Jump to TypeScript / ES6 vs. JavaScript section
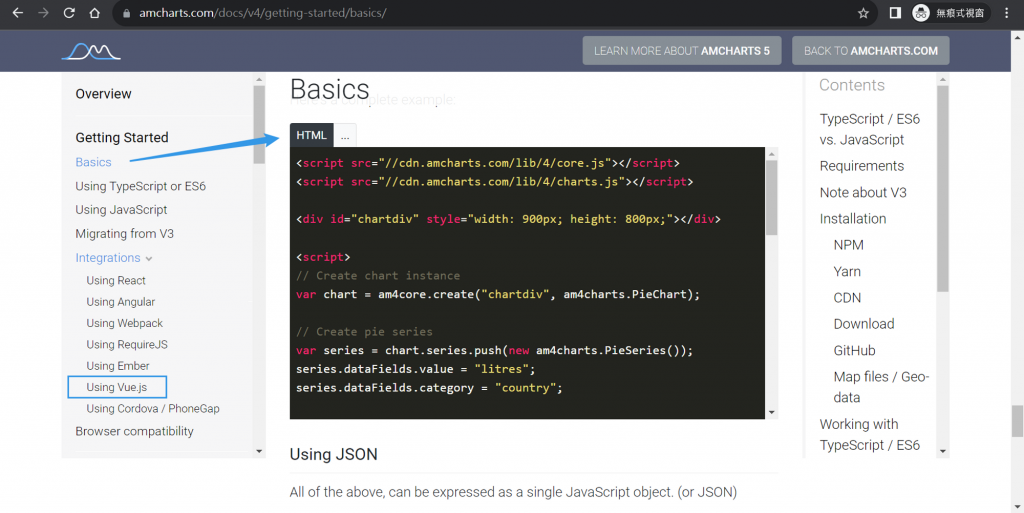This screenshot has height=513, width=1024. pyautogui.click(x=870, y=129)
